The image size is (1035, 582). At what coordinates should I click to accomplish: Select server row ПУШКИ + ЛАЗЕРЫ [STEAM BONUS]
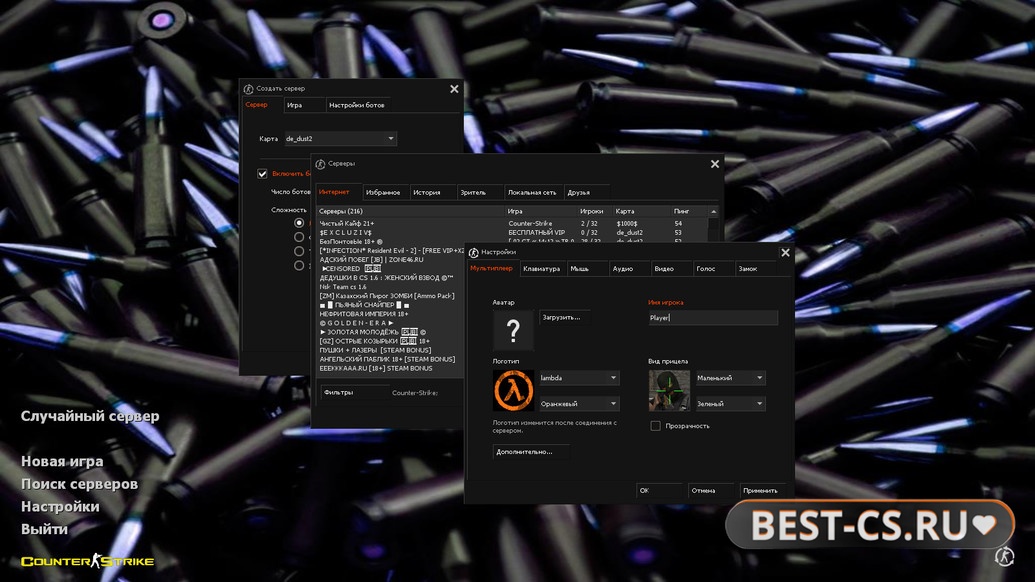[x=391, y=350]
